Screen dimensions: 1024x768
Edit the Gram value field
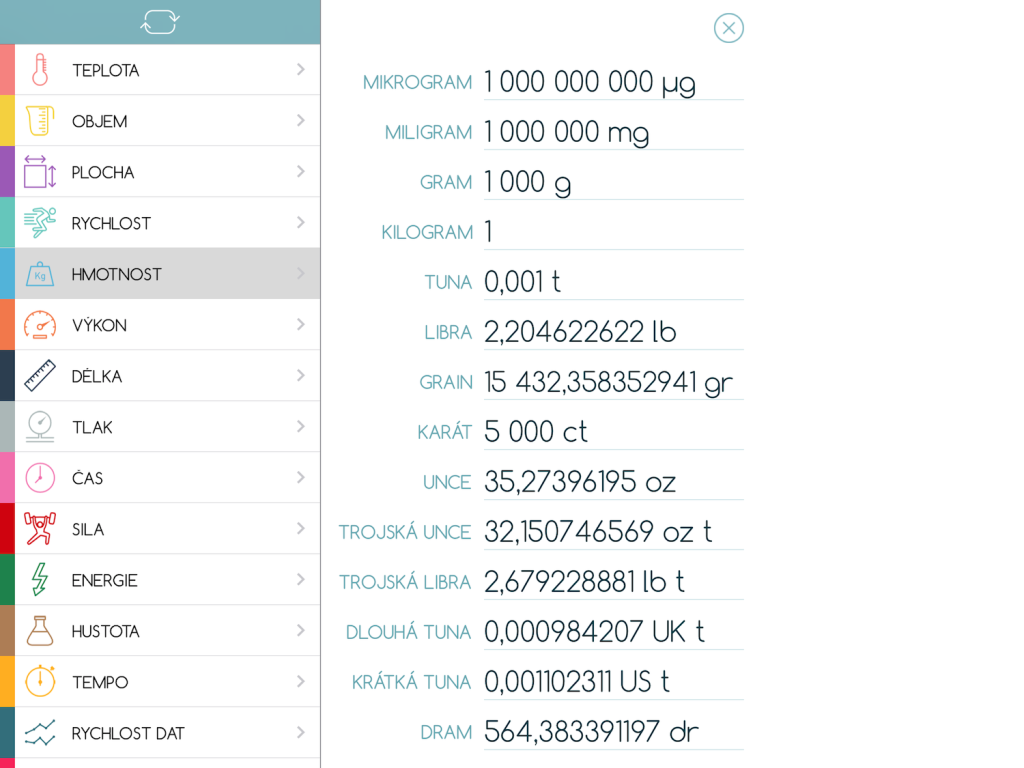pyautogui.click(x=613, y=183)
